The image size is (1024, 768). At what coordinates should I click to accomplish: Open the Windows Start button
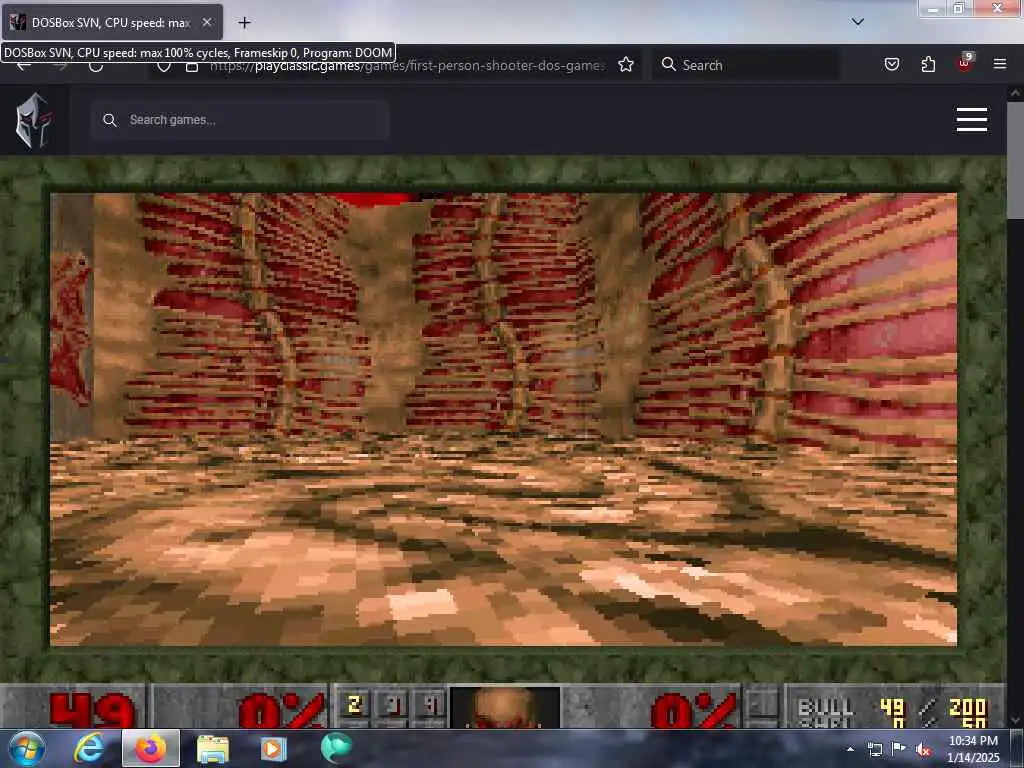click(26, 748)
